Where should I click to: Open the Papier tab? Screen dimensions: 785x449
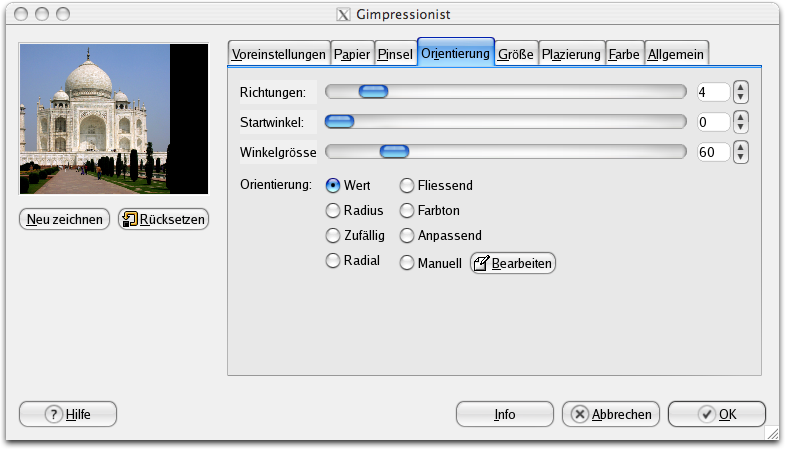[x=352, y=54]
